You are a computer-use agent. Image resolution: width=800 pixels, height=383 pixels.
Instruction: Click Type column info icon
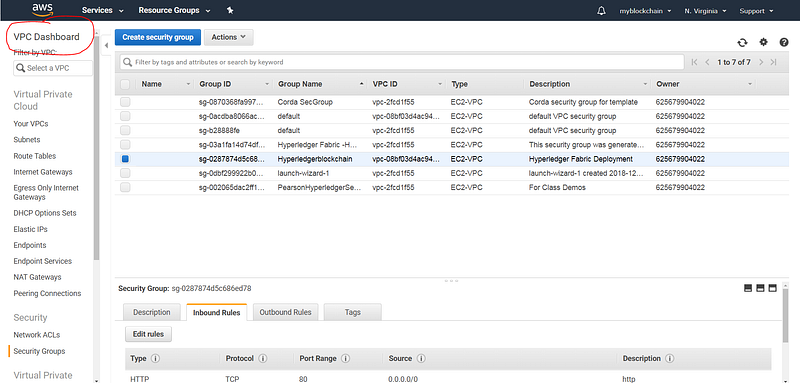coord(155,359)
